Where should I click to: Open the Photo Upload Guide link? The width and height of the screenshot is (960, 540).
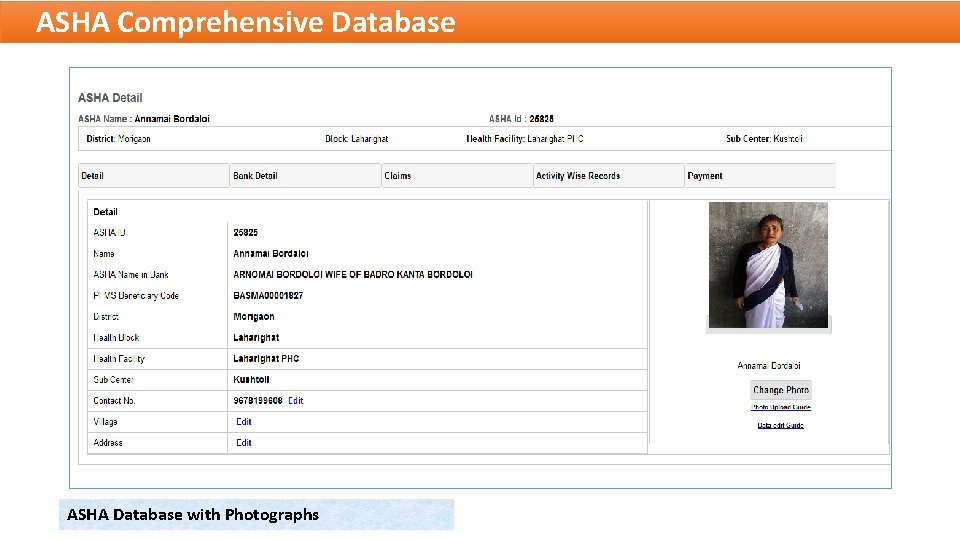coord(781,407)
